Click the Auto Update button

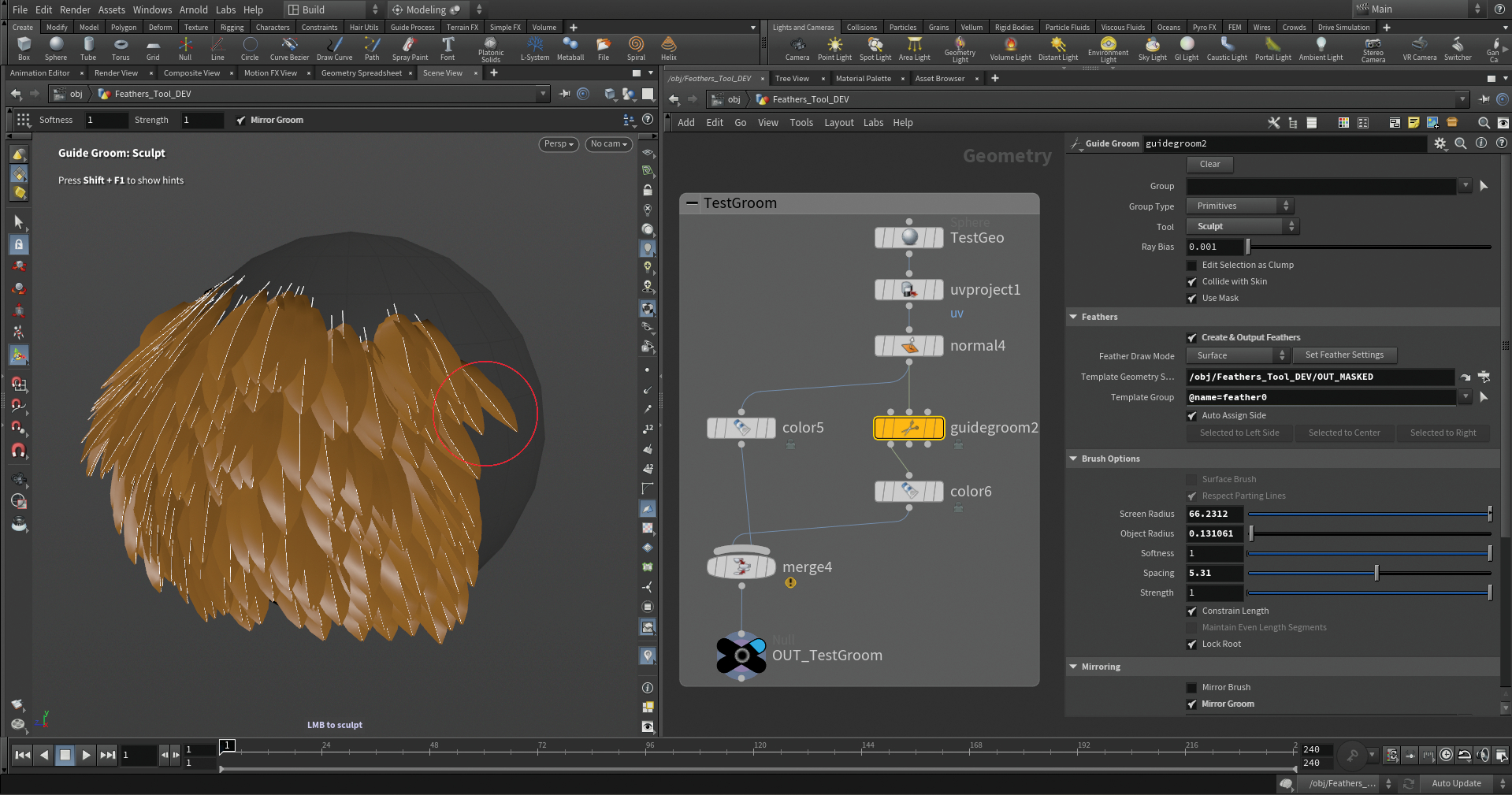1456,784
